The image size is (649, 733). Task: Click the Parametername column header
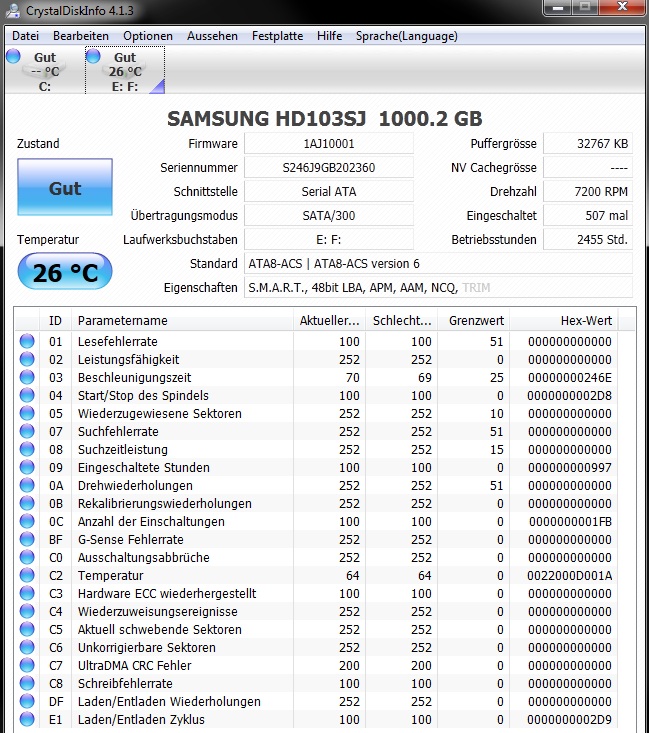(x=182, y=320)
